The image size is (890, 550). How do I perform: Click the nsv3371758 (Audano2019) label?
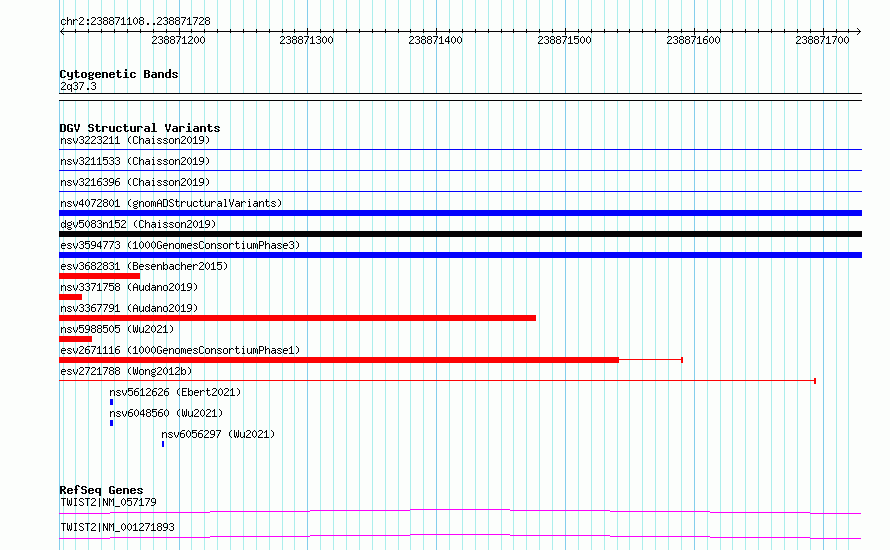point(129,287)
